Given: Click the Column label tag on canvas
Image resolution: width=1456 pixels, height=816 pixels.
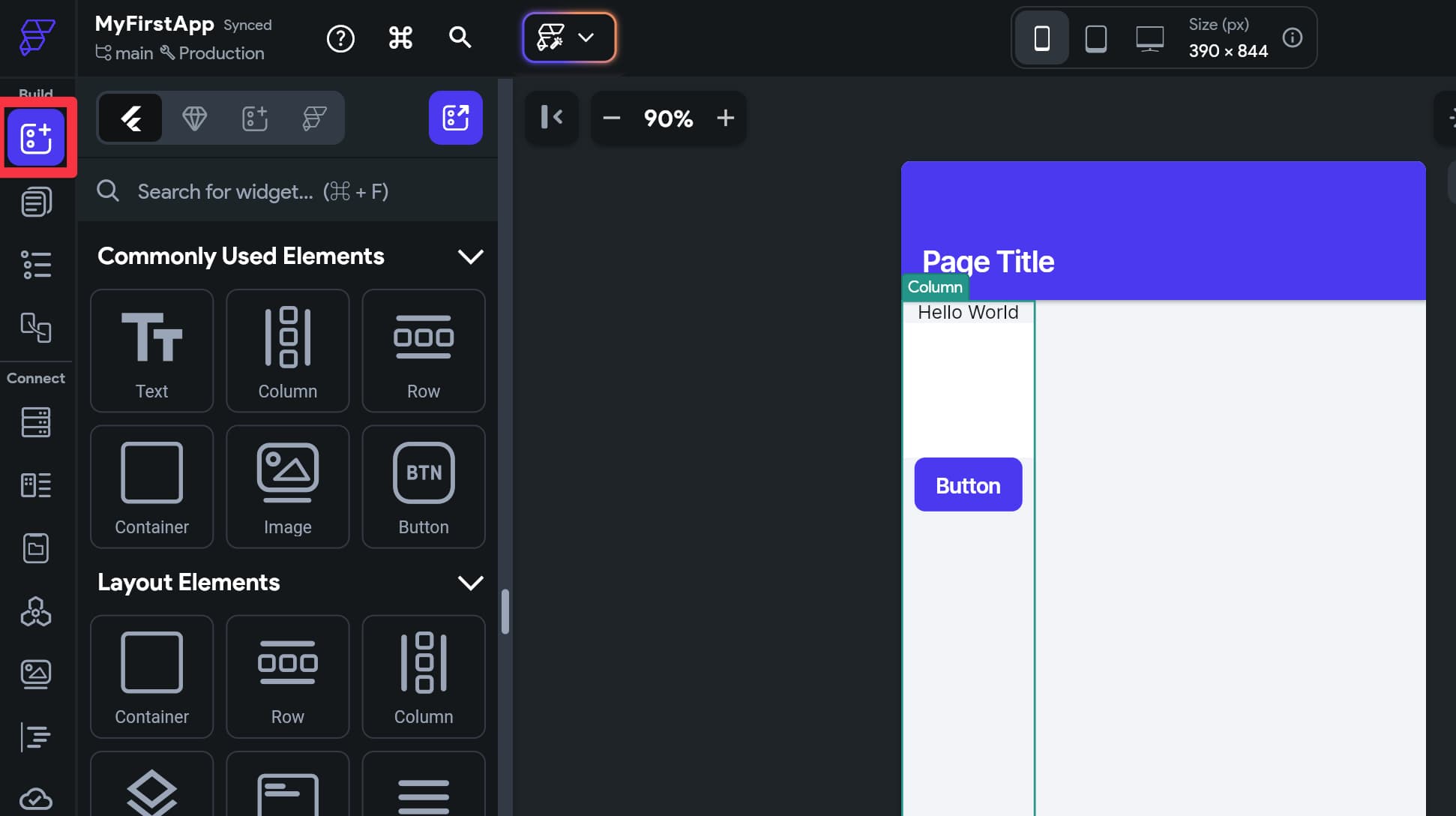Looking at the screenshot, I should [934, 287].
